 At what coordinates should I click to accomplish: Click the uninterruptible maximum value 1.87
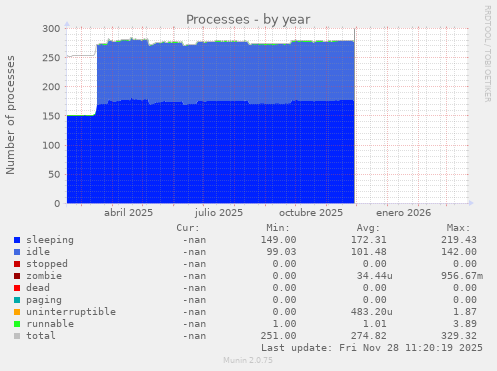click(465, 312)
